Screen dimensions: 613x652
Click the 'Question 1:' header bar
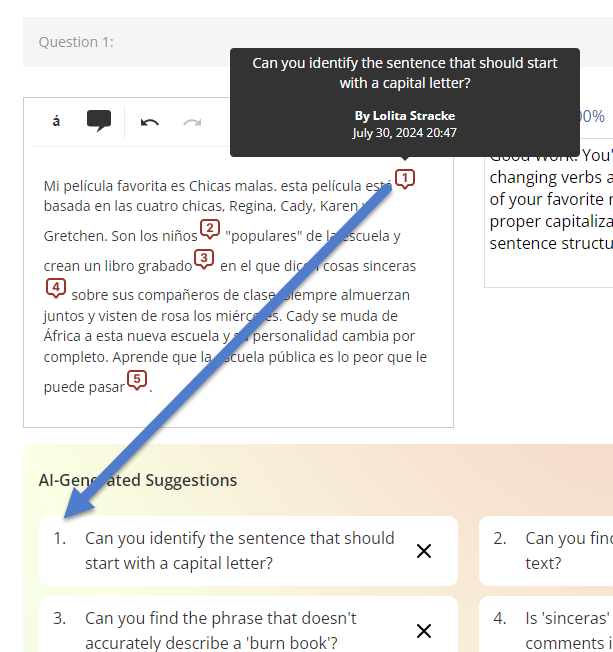[318, 42]
